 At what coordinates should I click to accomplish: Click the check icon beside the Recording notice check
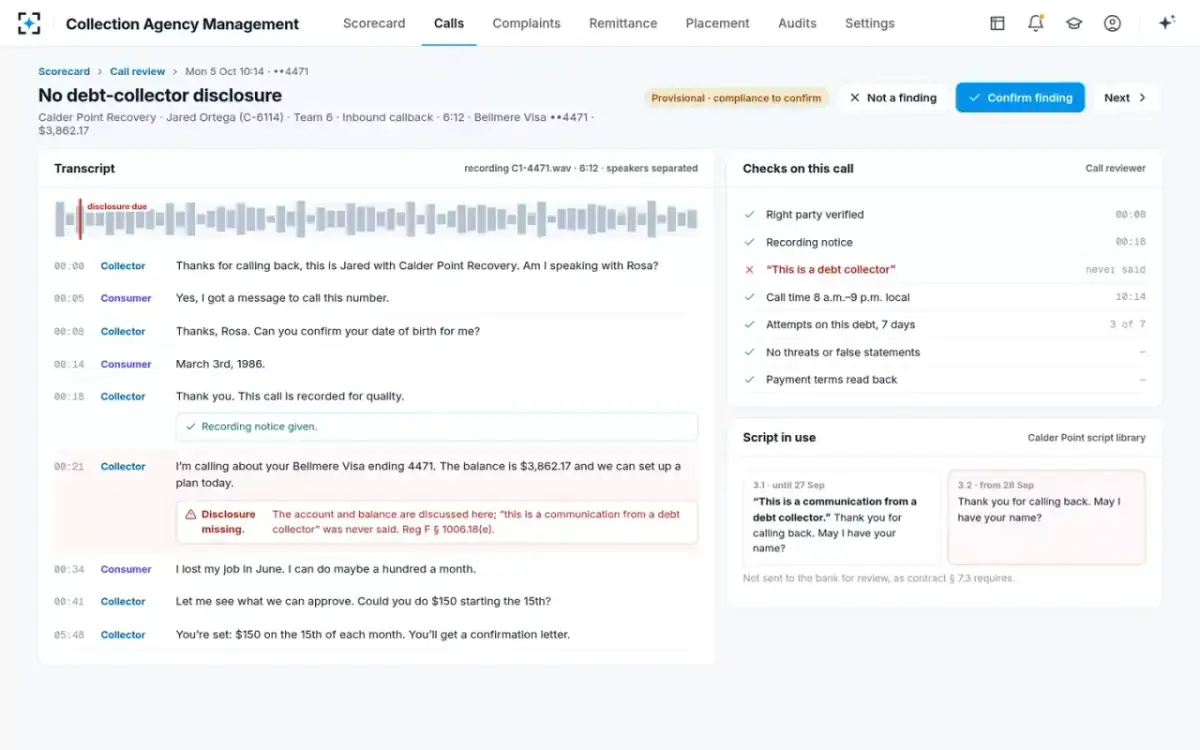(x=749, y=242)
